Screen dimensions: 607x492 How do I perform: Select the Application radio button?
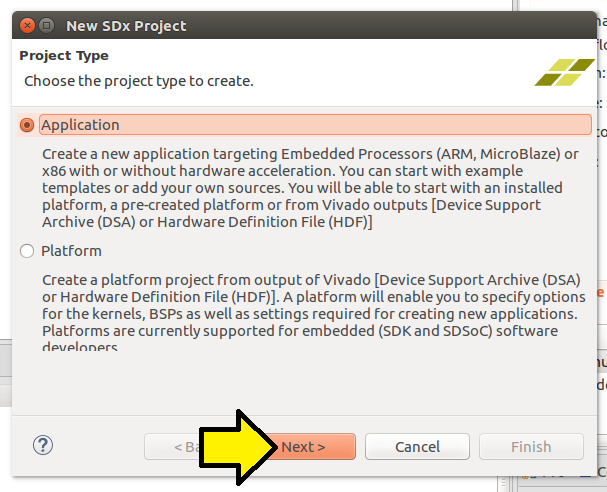(27, 125)
